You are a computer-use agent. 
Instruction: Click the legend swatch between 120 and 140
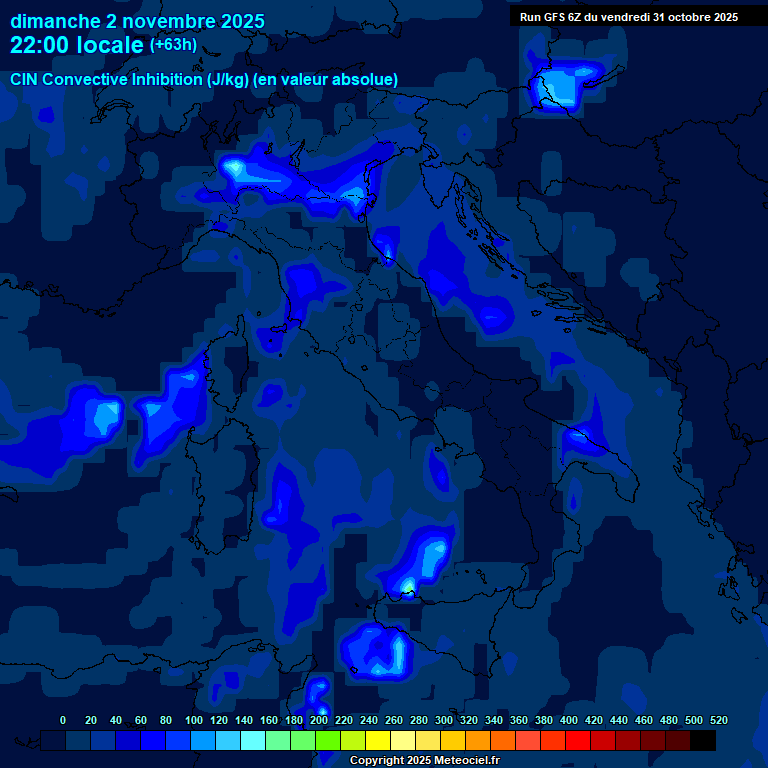pyautogui.click(x=228, y=741)
